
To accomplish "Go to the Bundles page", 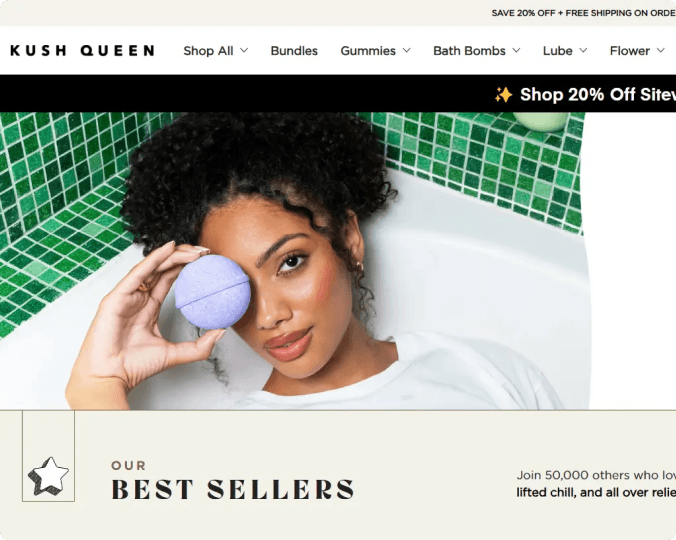I will [294, 51].
